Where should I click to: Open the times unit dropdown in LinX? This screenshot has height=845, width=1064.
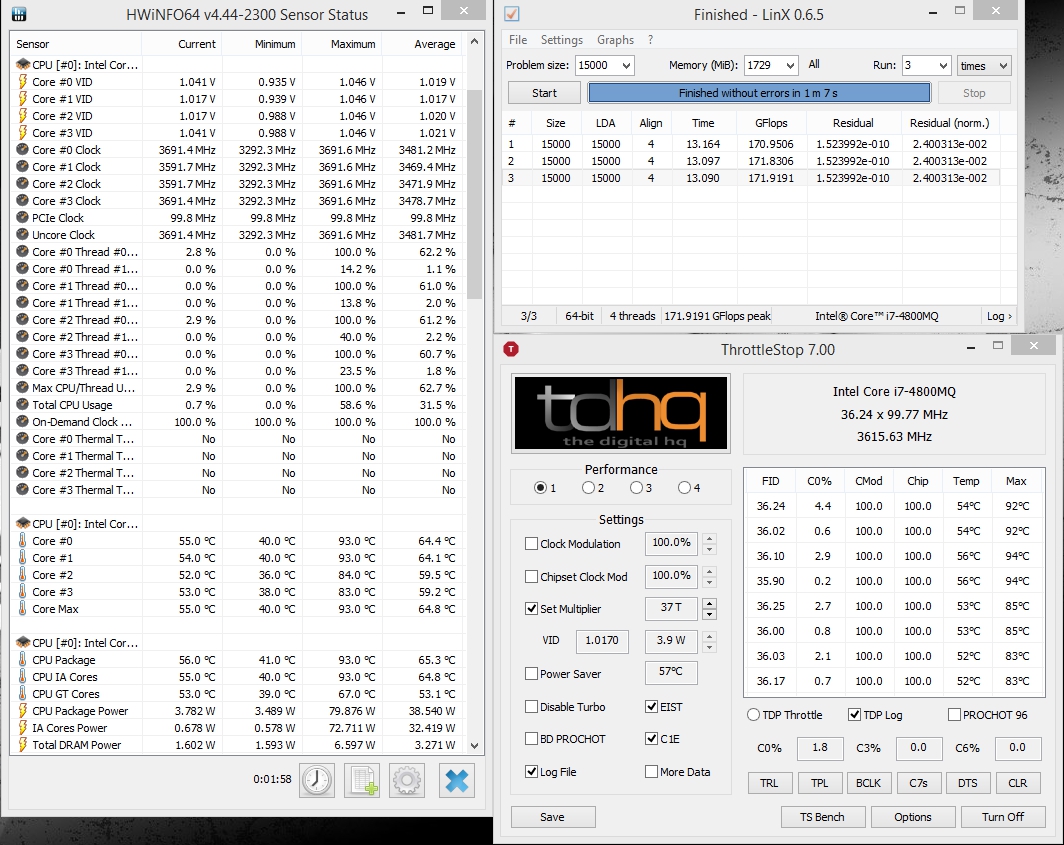point(984,65)
